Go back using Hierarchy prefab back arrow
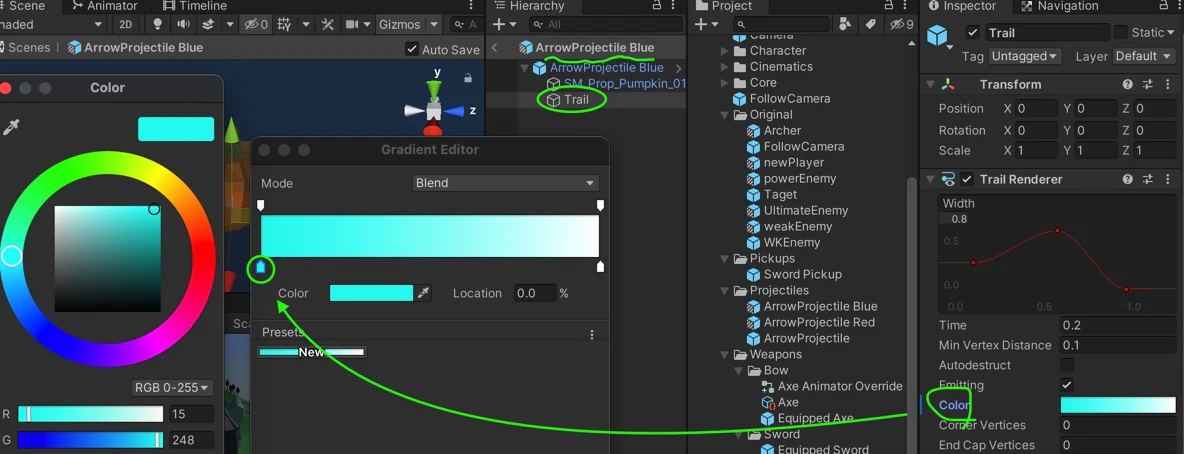 (495, 48)
